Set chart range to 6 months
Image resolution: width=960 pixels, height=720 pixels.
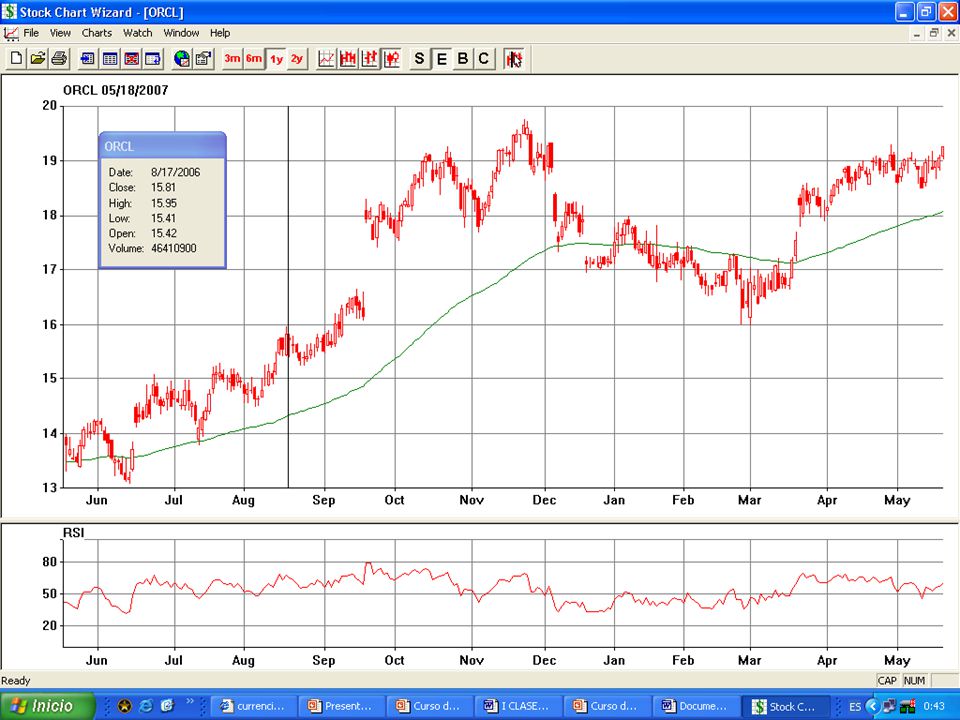pos(254,59)
